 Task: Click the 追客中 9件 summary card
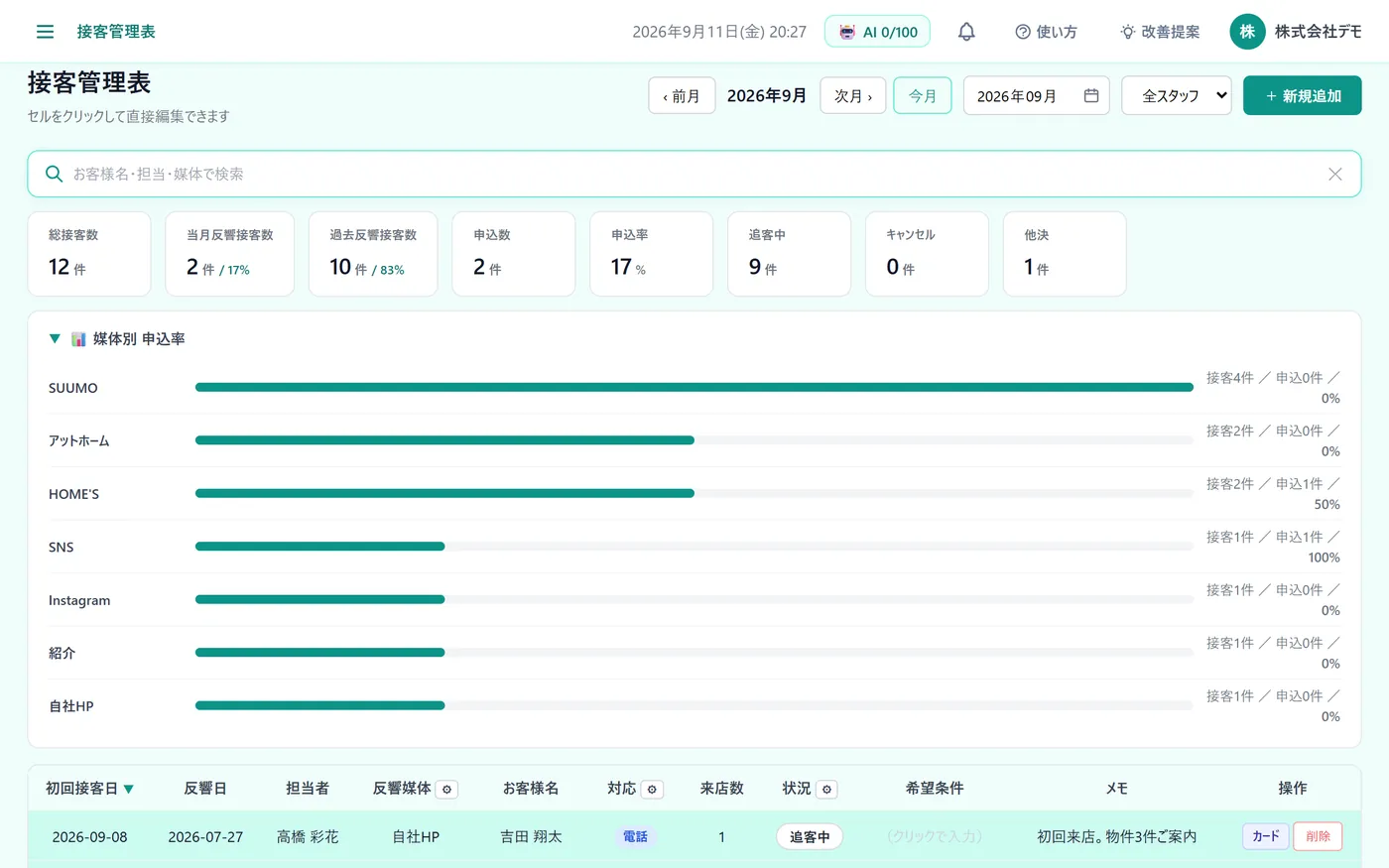click(790, 254)
